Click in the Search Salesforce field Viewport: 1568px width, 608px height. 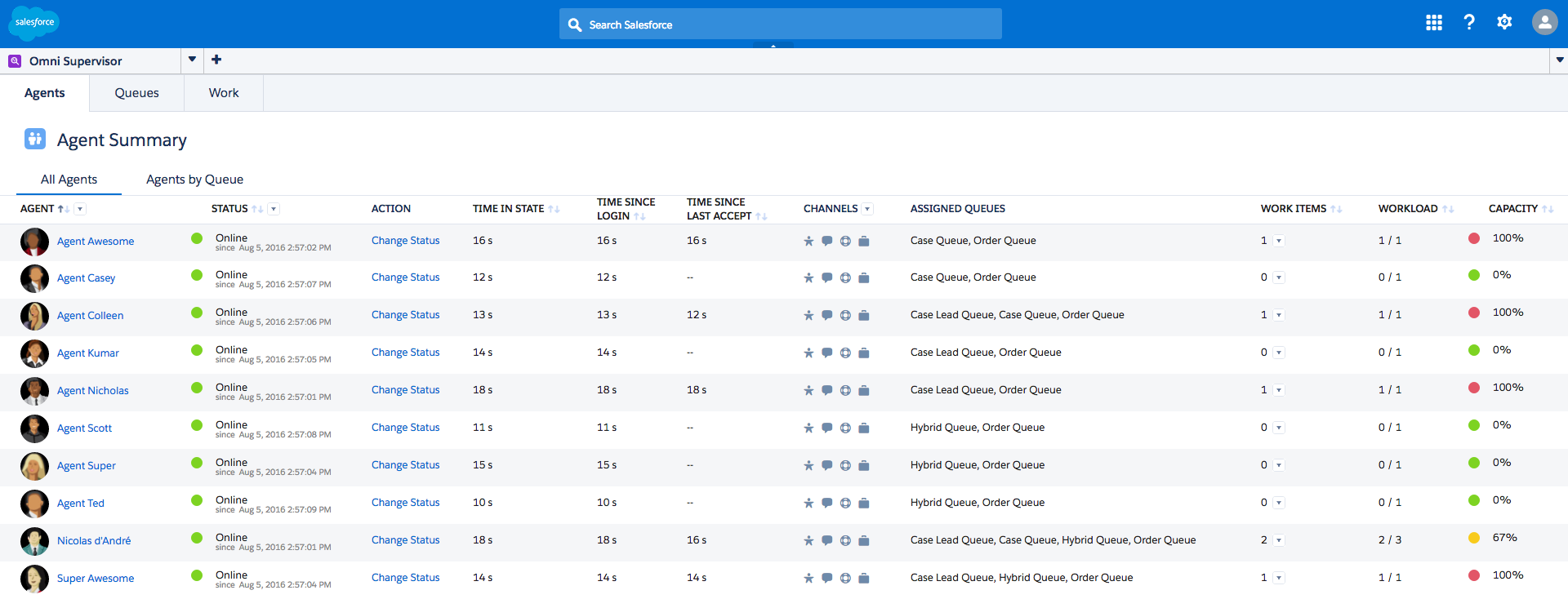point(780,24)
